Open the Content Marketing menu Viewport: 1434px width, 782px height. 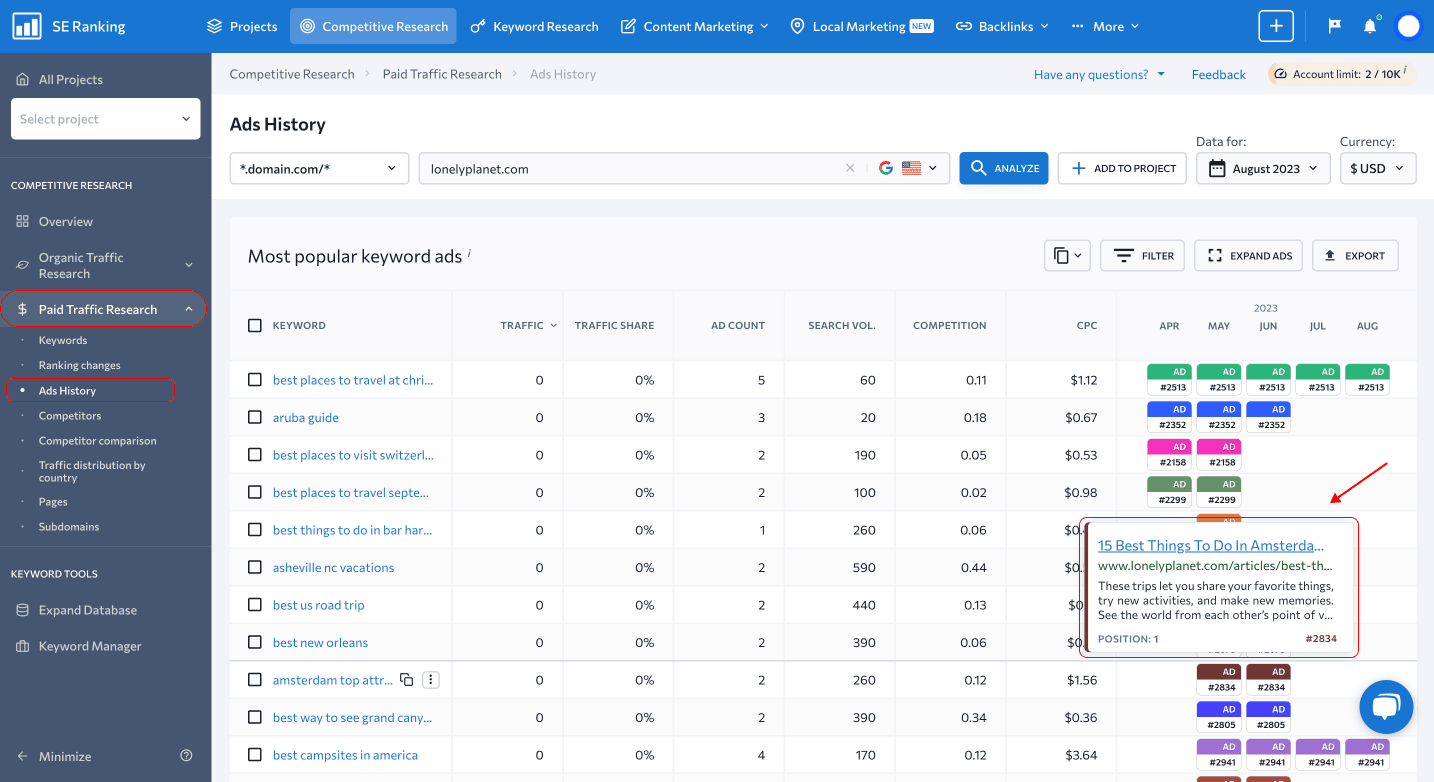[x=695, y=26]
